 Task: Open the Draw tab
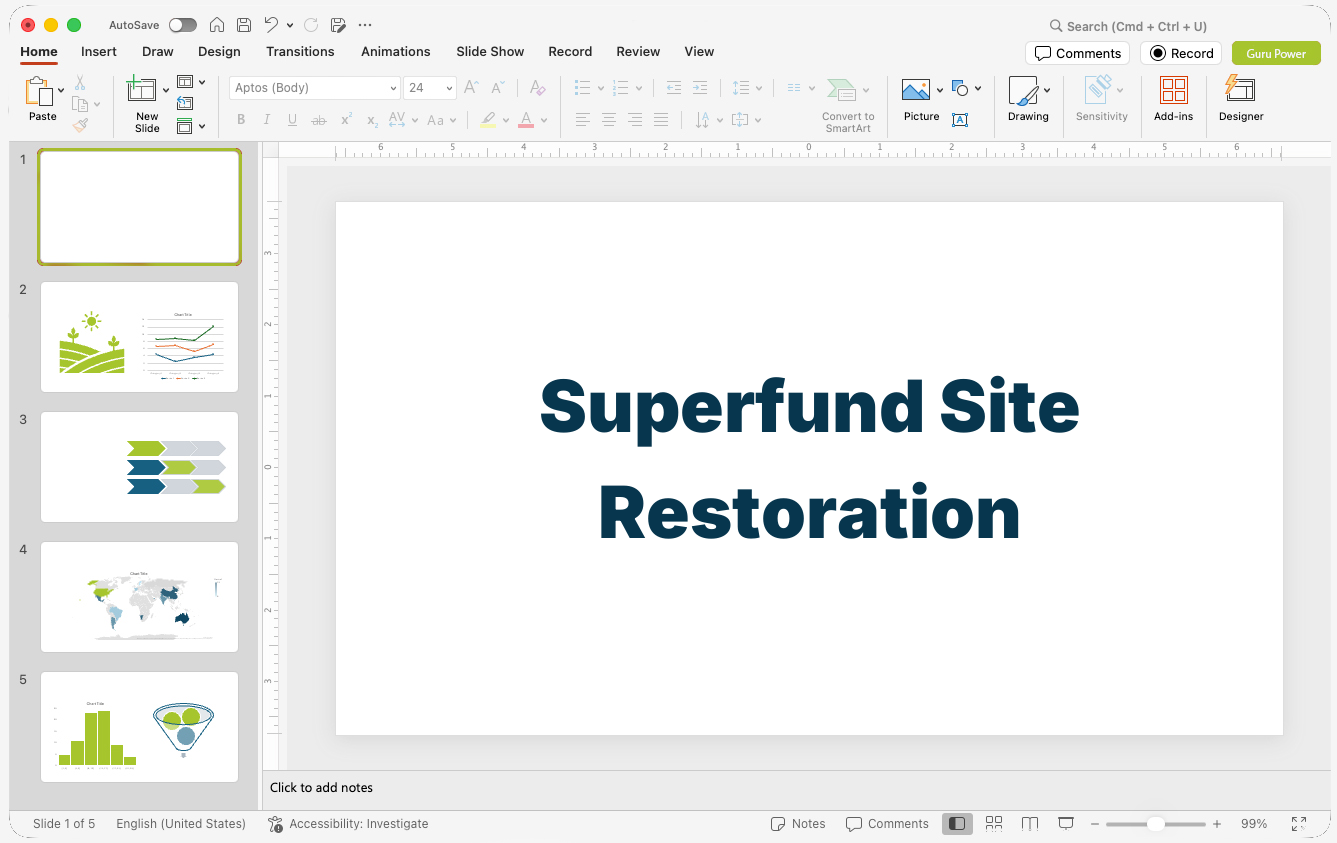157,51
